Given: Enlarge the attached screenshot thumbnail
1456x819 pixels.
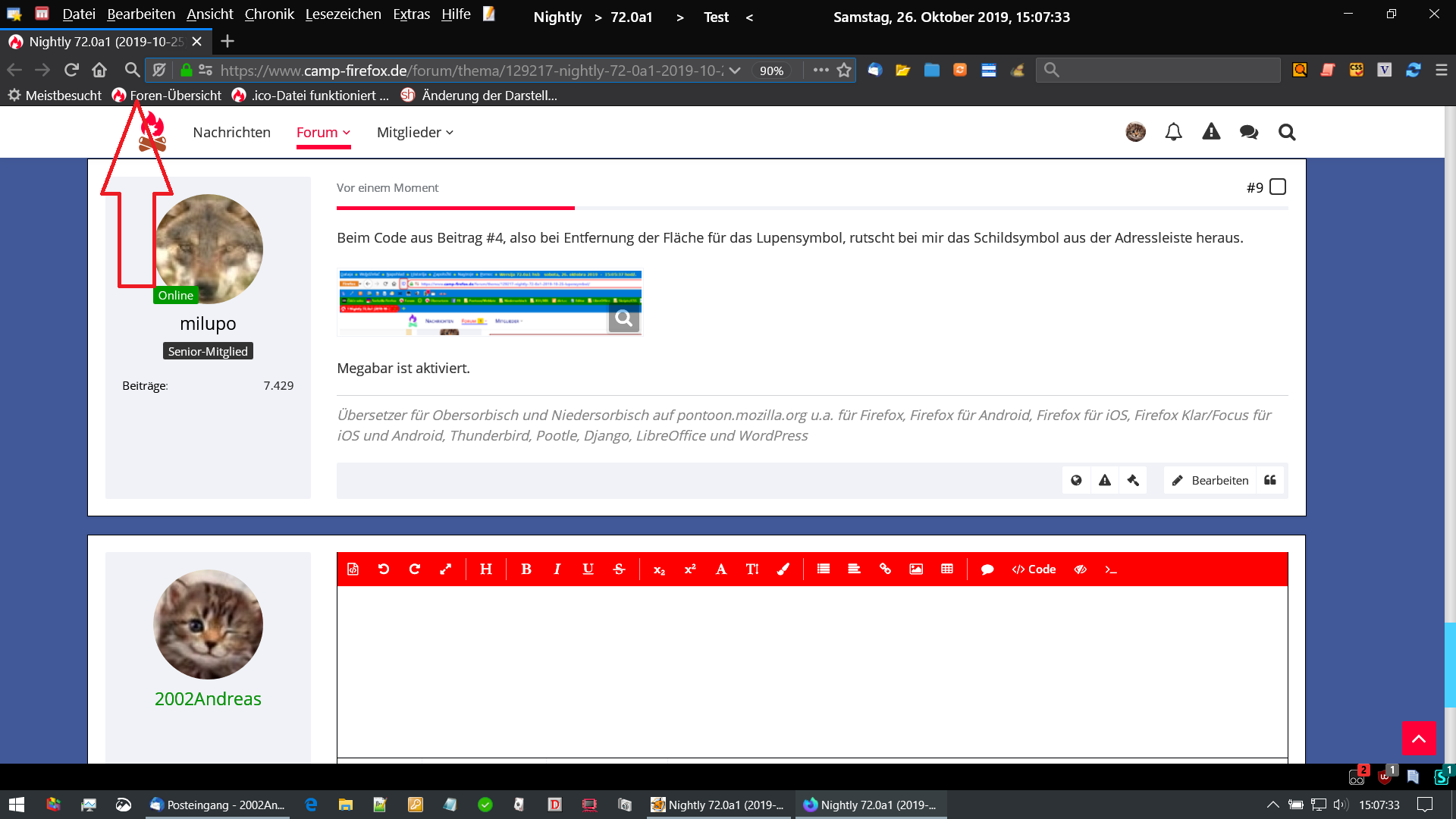Looking at the screenshot, I should 489,302.
